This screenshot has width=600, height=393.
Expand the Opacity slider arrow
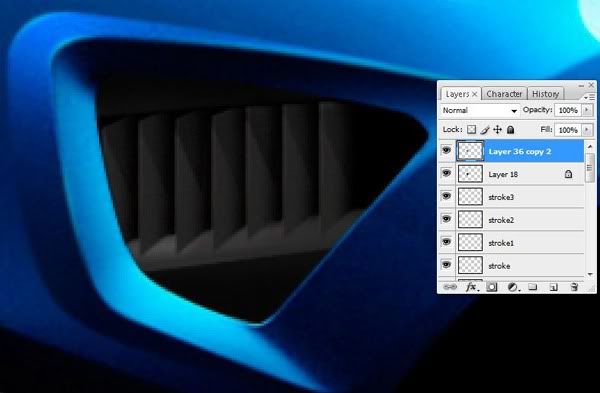pyautogui.click(x=587, y=110)
